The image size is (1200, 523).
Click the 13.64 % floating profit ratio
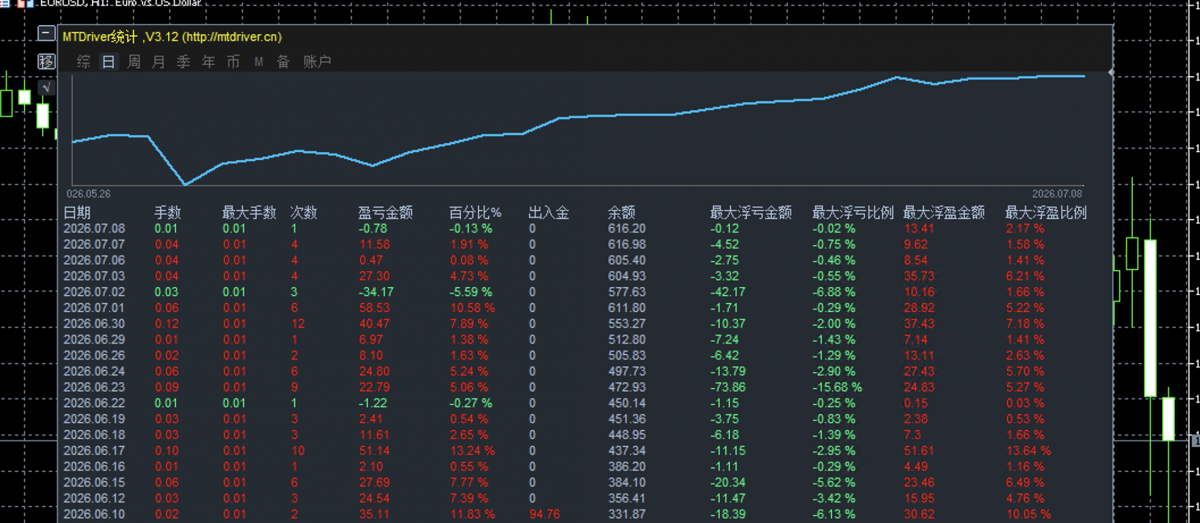click(1029, 451)
